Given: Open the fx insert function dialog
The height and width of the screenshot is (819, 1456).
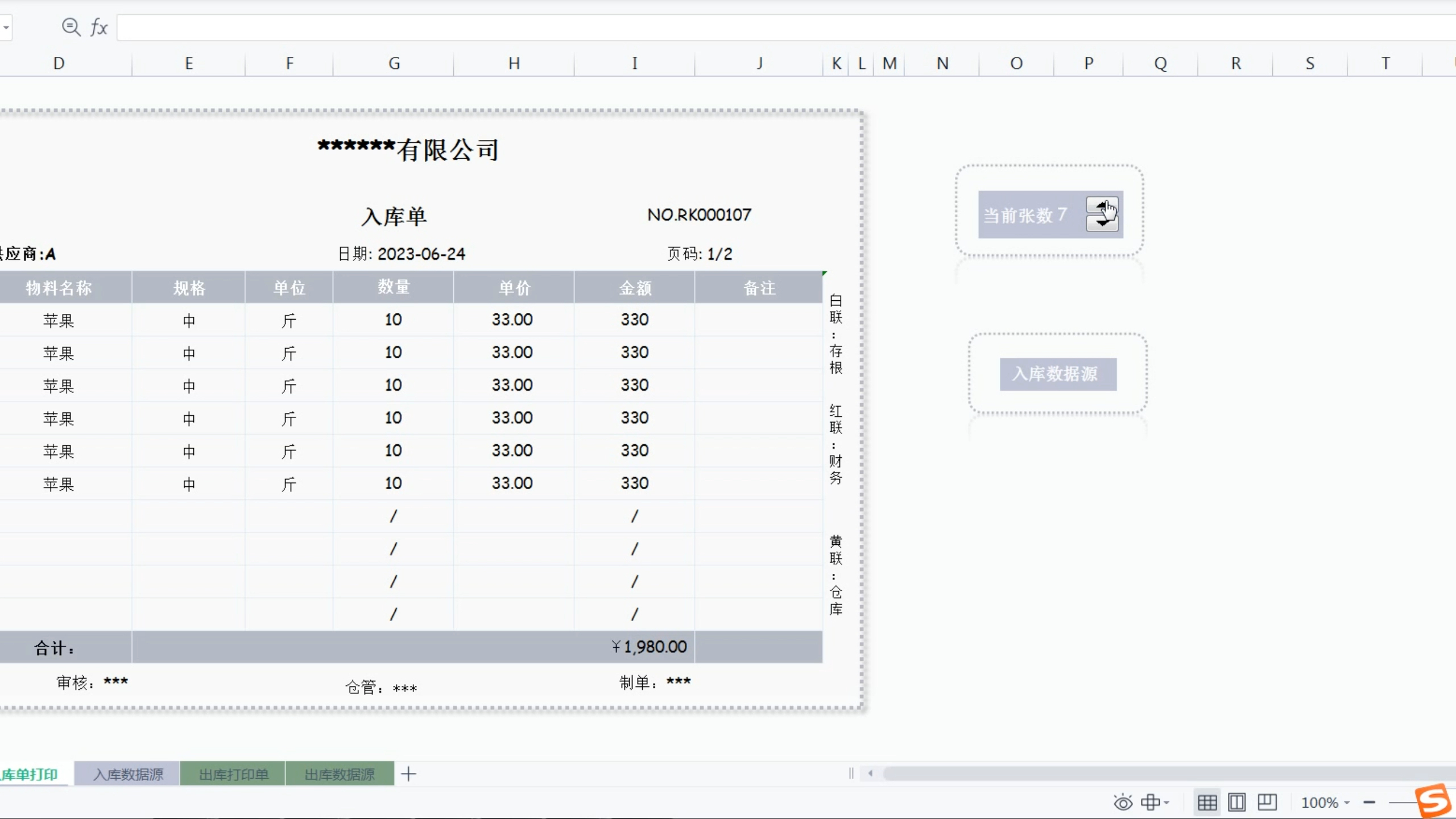Looking at the screenshot, I should click(x=99, y=27).
